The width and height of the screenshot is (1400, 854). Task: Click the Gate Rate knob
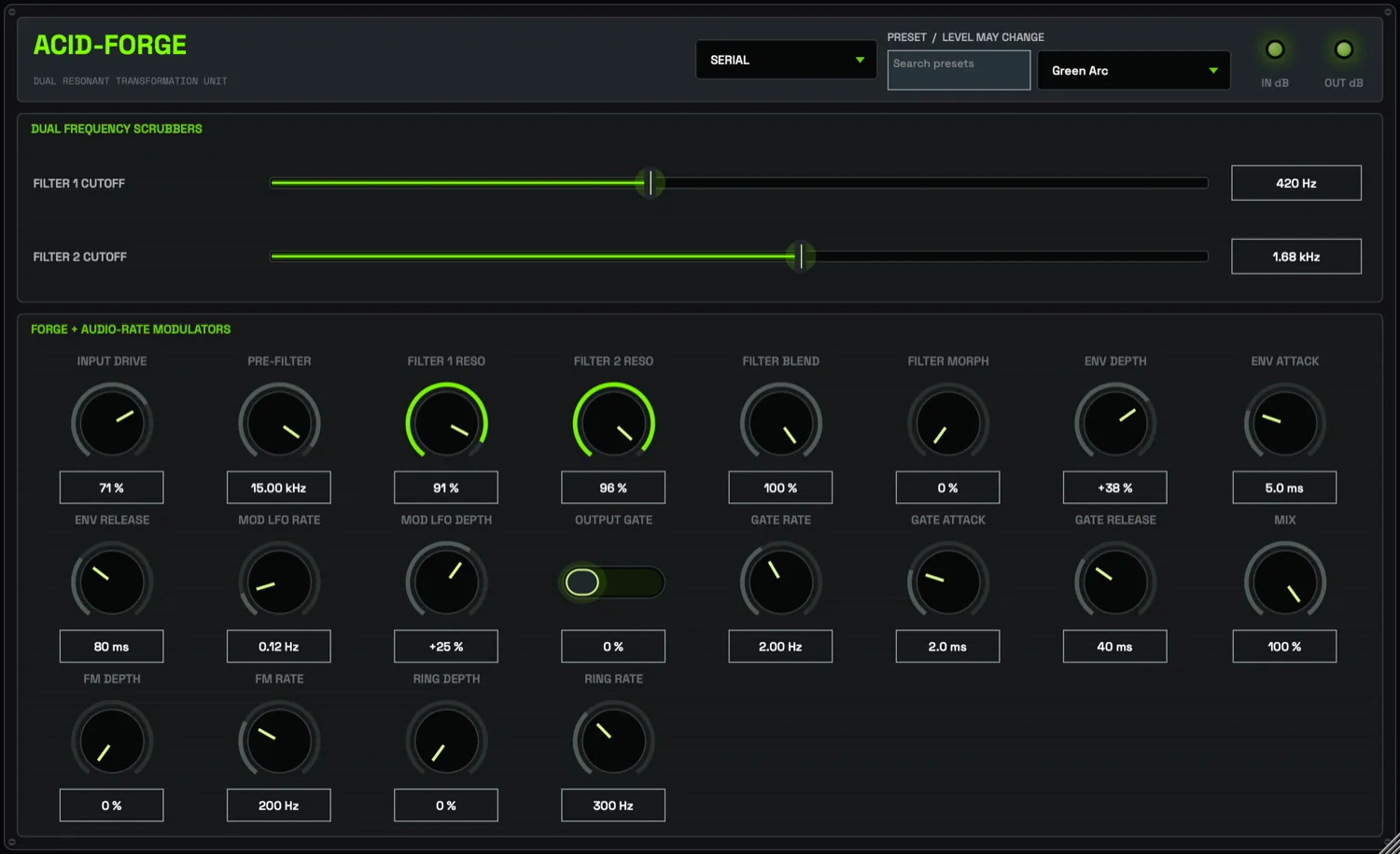pos(781,581)
